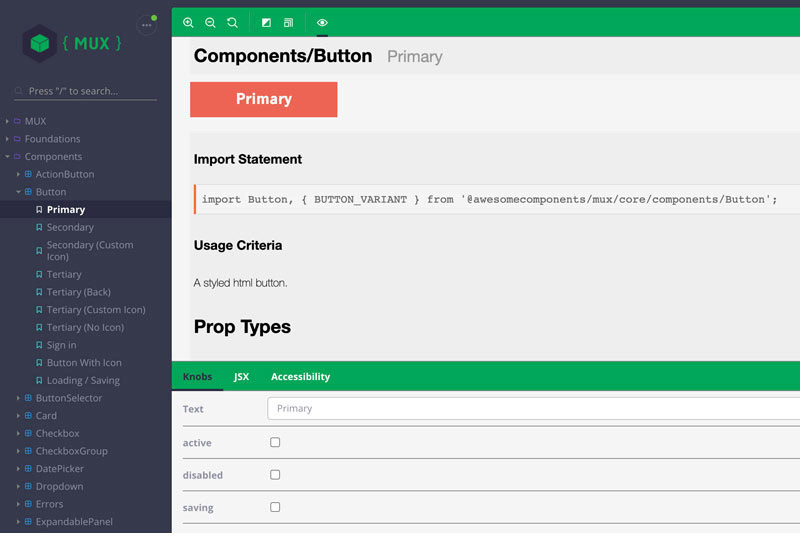Viewport: 800px width, 555px height.
Task: Open the viewport size icon
Action: pyautogui.click(x=288, y=22)
